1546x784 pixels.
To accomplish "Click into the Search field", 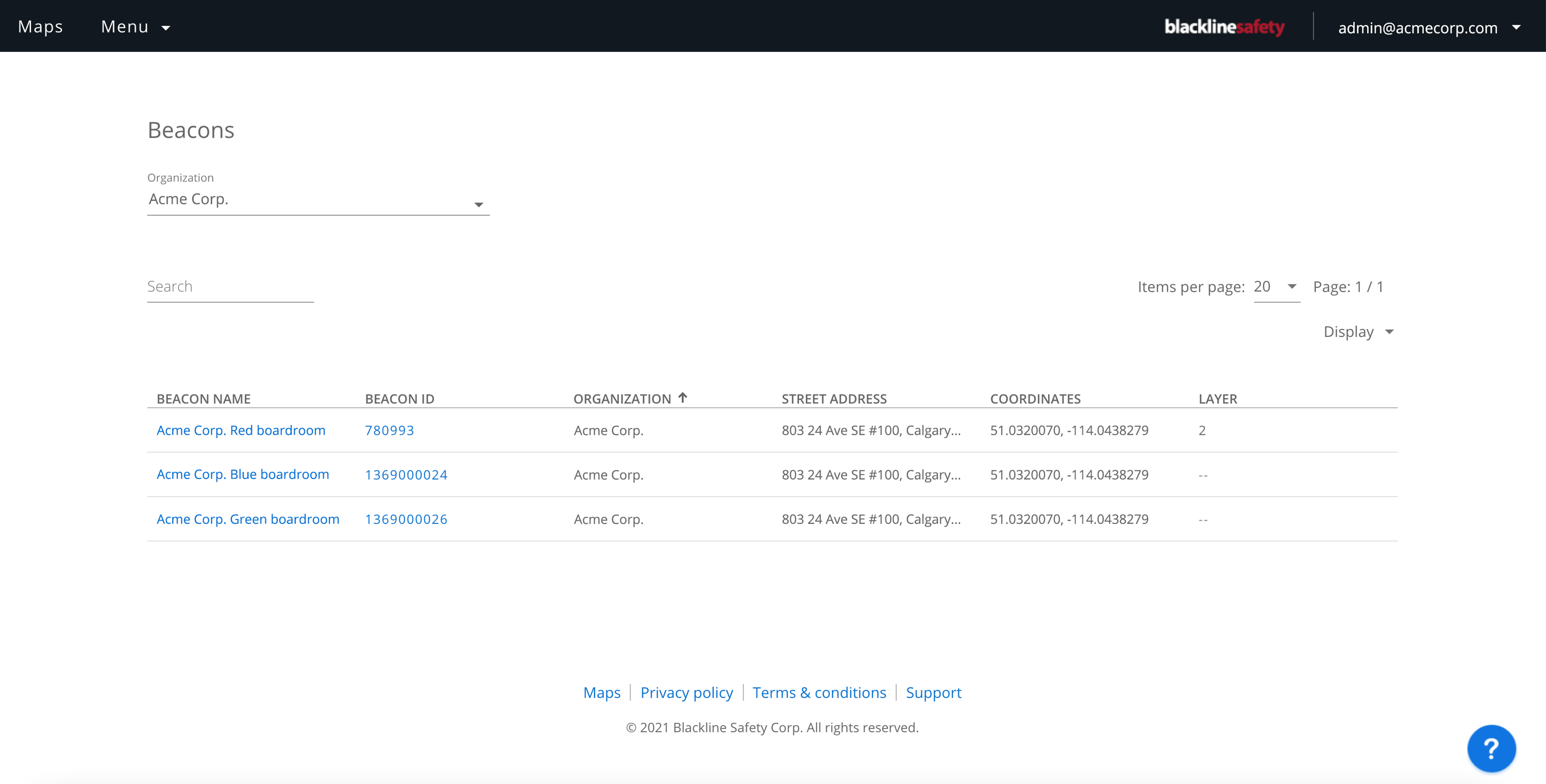I will [x=230, y=287].
